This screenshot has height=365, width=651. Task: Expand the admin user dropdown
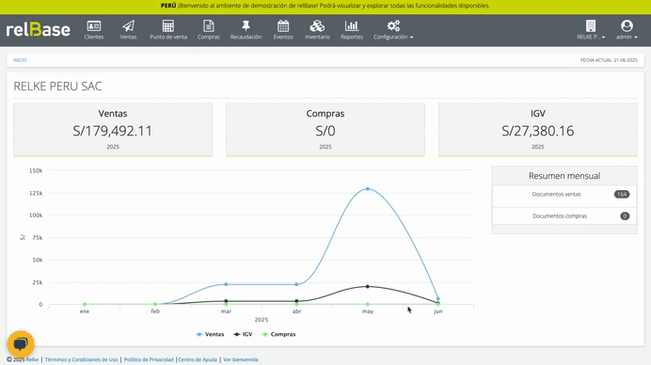tap(627, 30)
